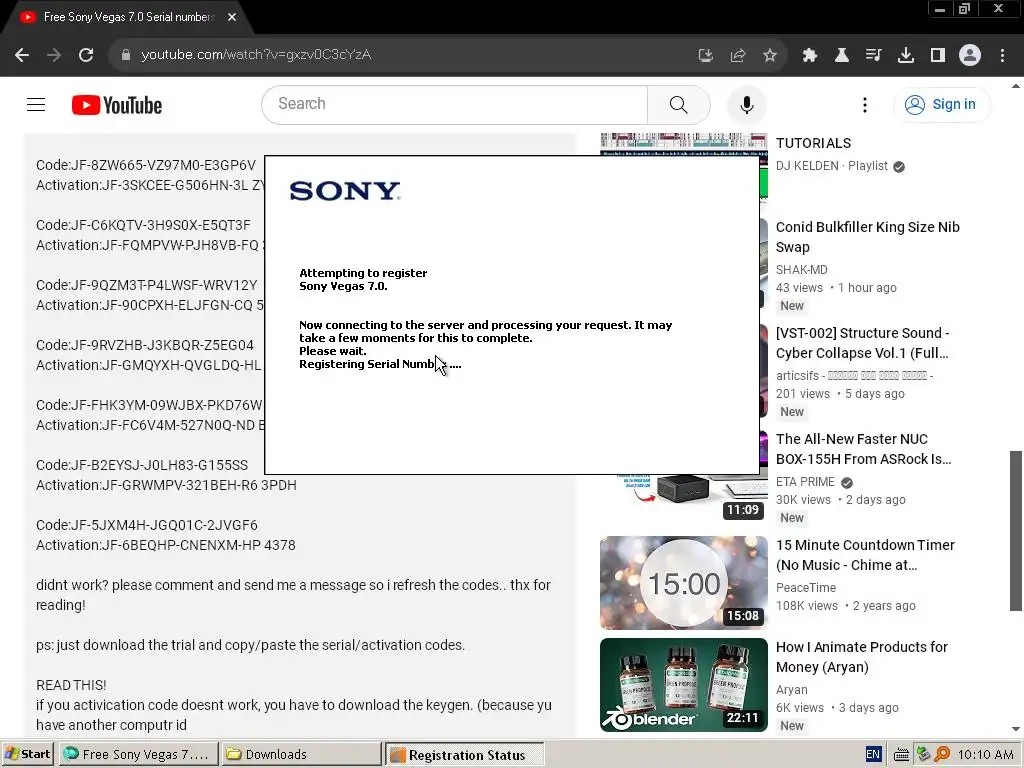This screenshot has width=1024, height=768.
Task: Switch to Free Sony Vegas 7 taskbar item
Action: (x=137, y=754)
